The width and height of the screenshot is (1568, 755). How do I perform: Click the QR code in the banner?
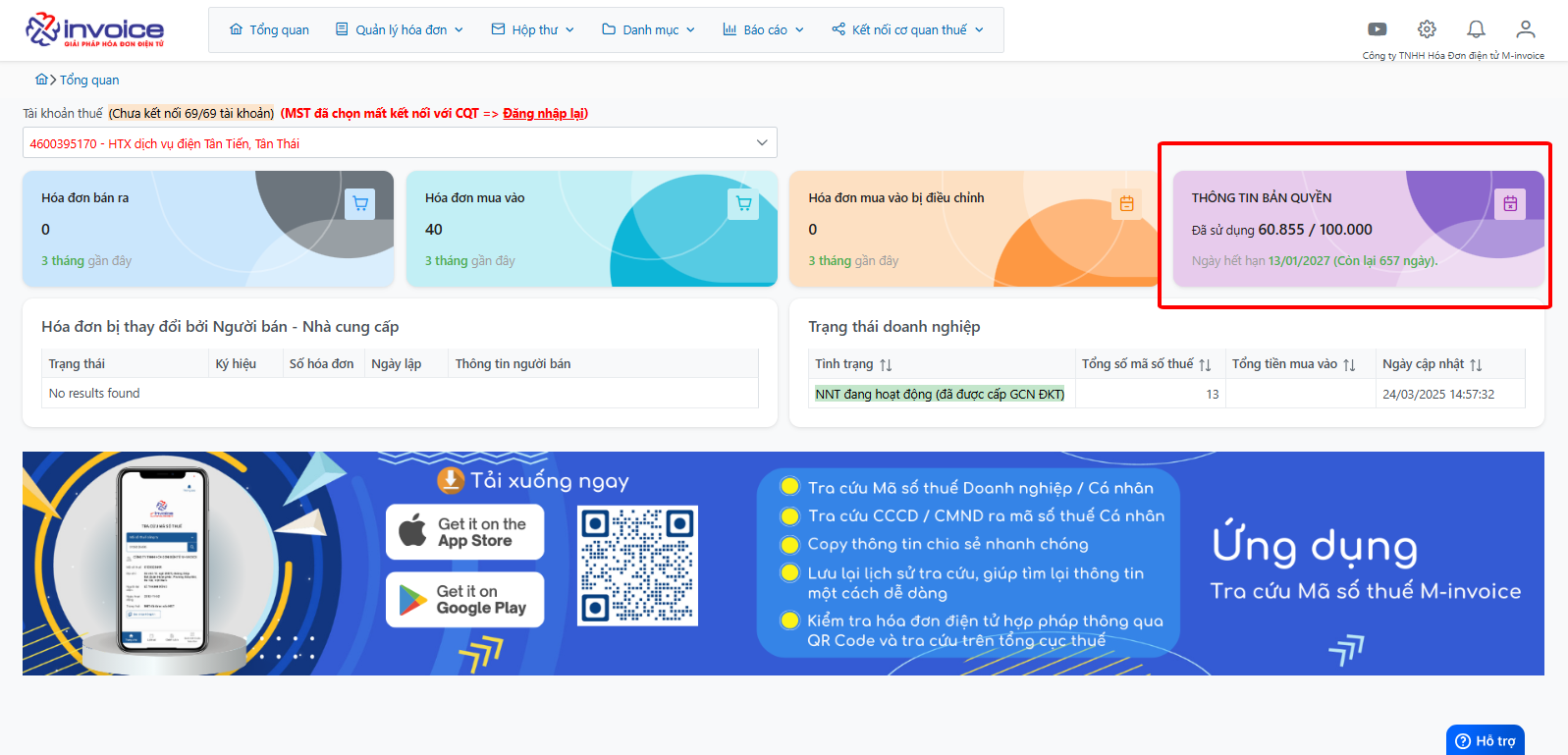click(637, 566)
